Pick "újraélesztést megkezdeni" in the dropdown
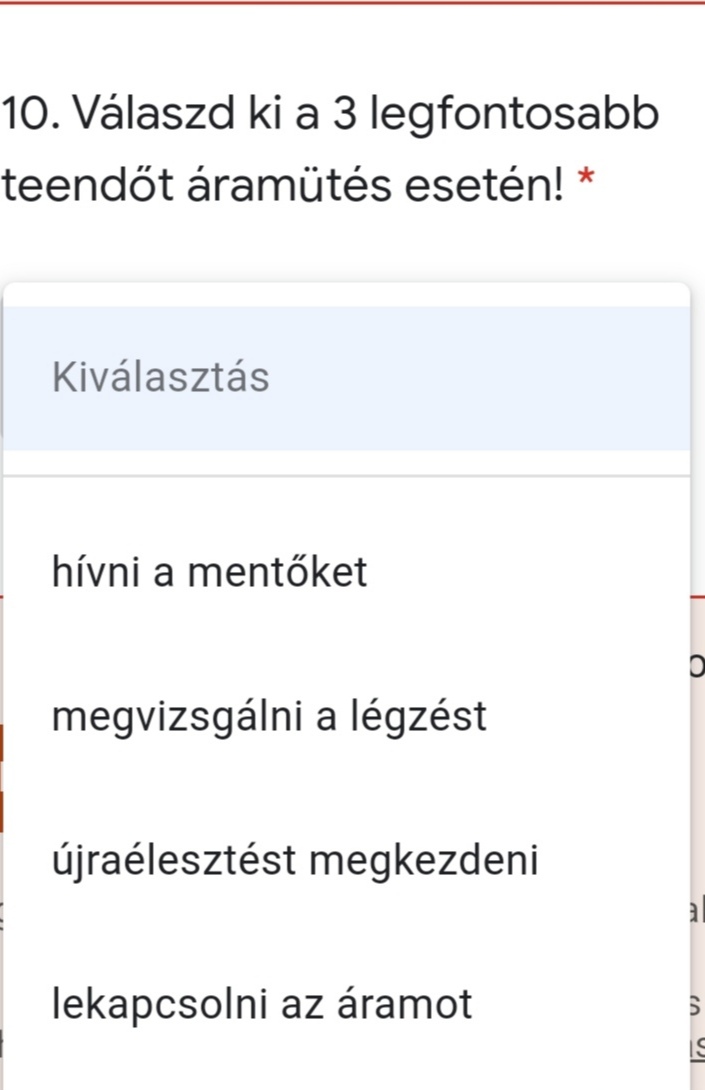Viewport: 705px width, 1090px height. click(295, 860)
